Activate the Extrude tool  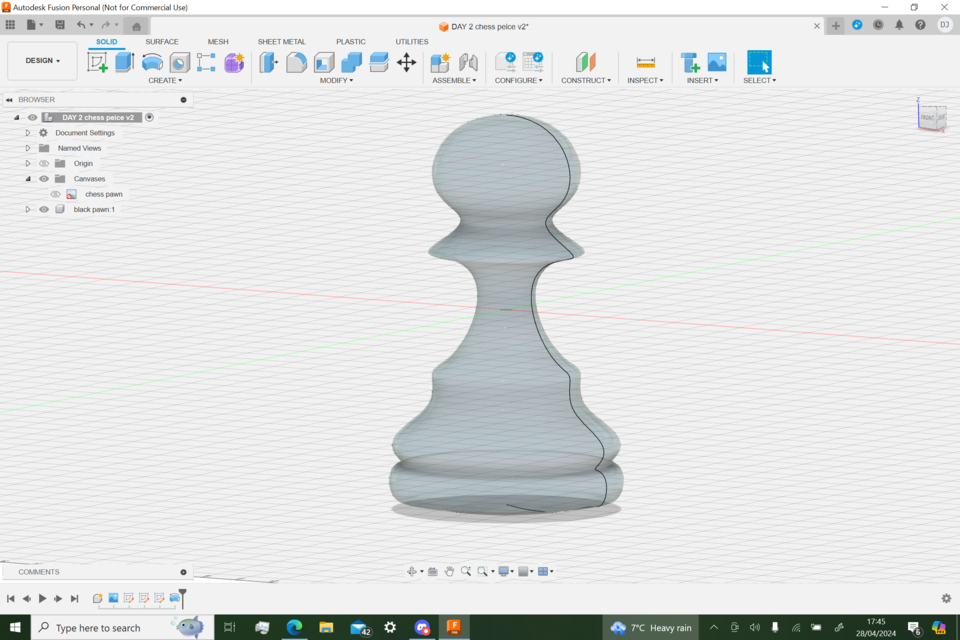[126, 62]
